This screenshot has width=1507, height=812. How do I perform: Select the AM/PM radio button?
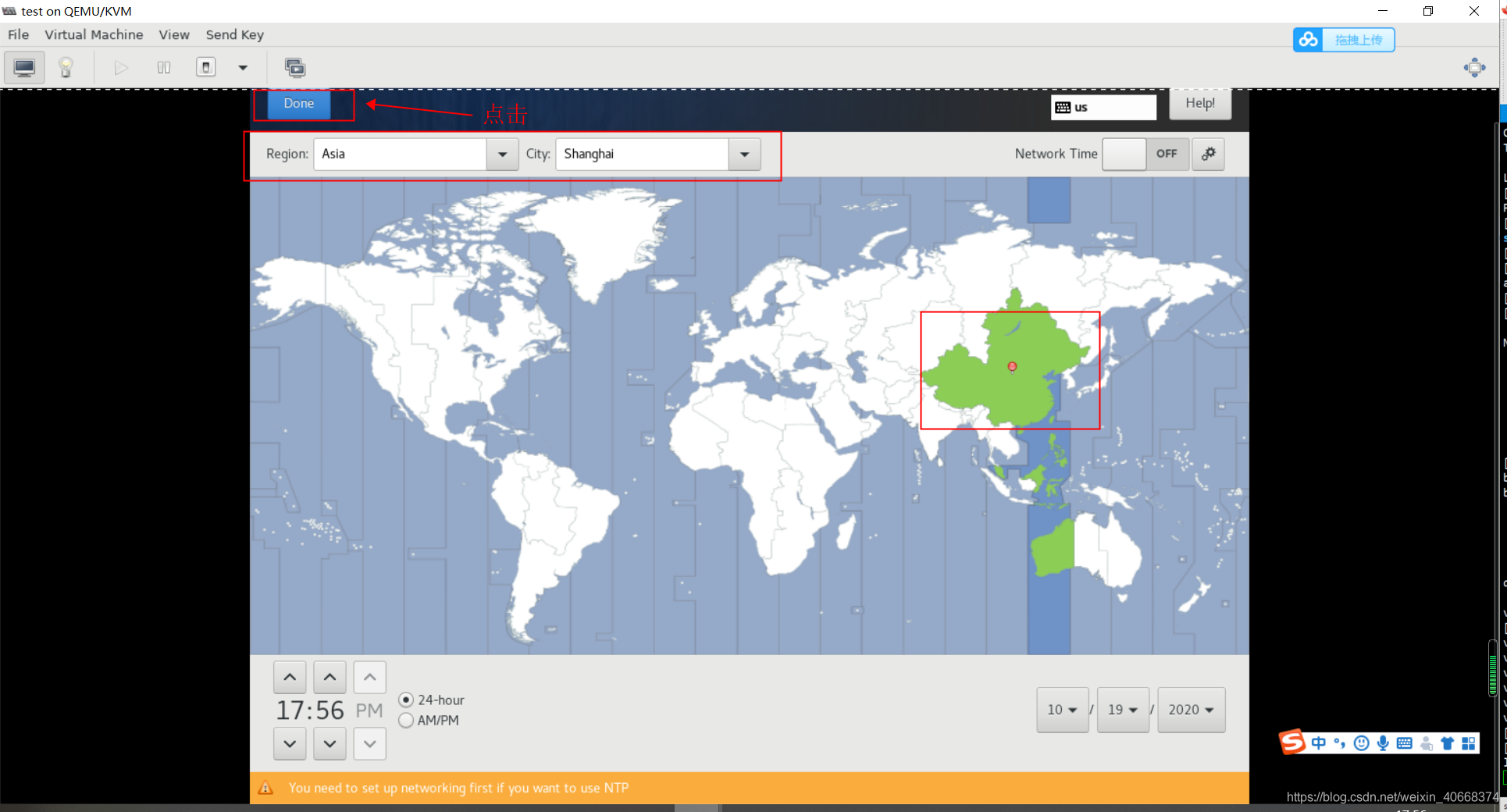pyautogui.click(x=406, y=721)
